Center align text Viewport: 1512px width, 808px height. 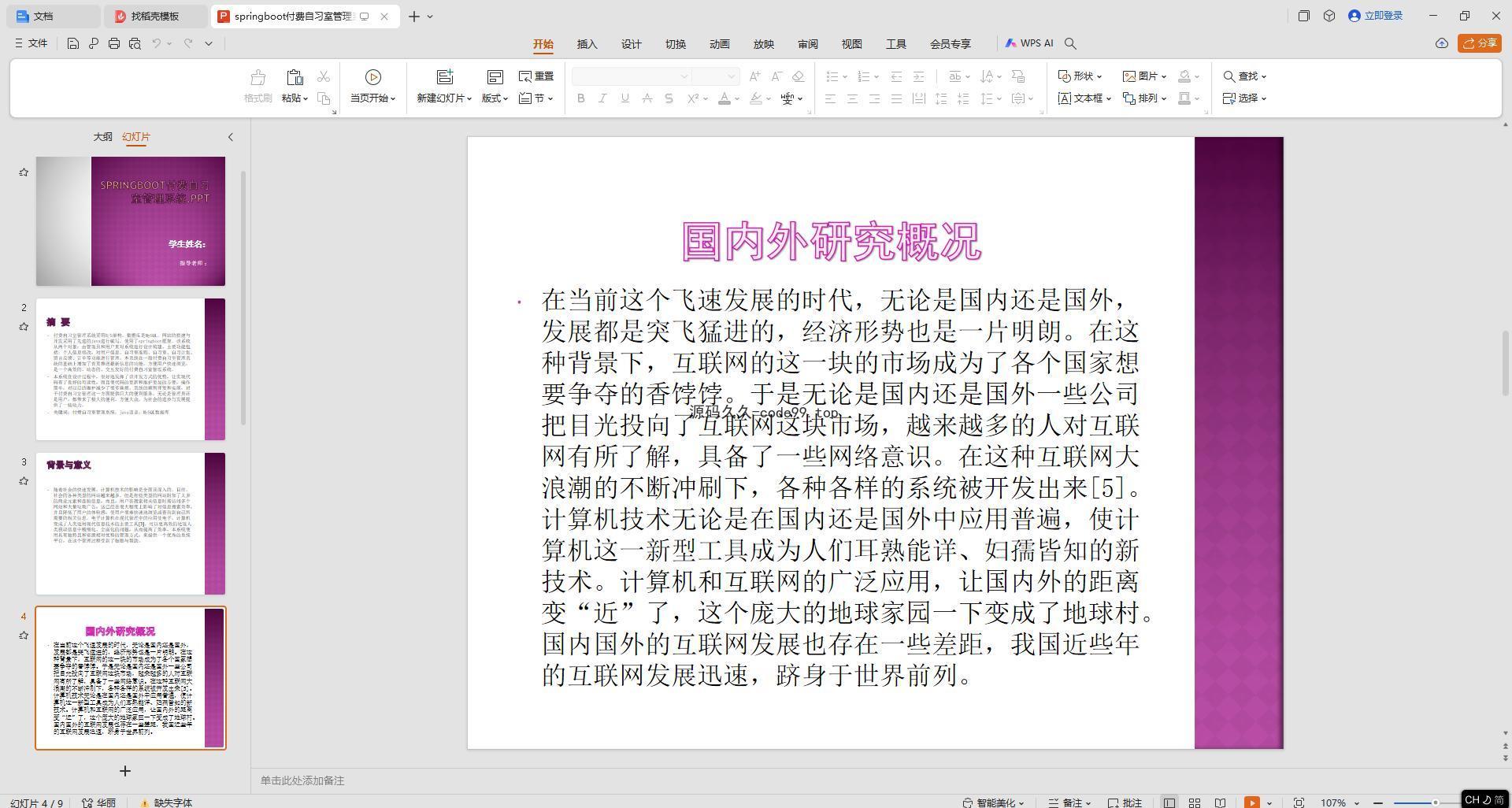(852, 98)
